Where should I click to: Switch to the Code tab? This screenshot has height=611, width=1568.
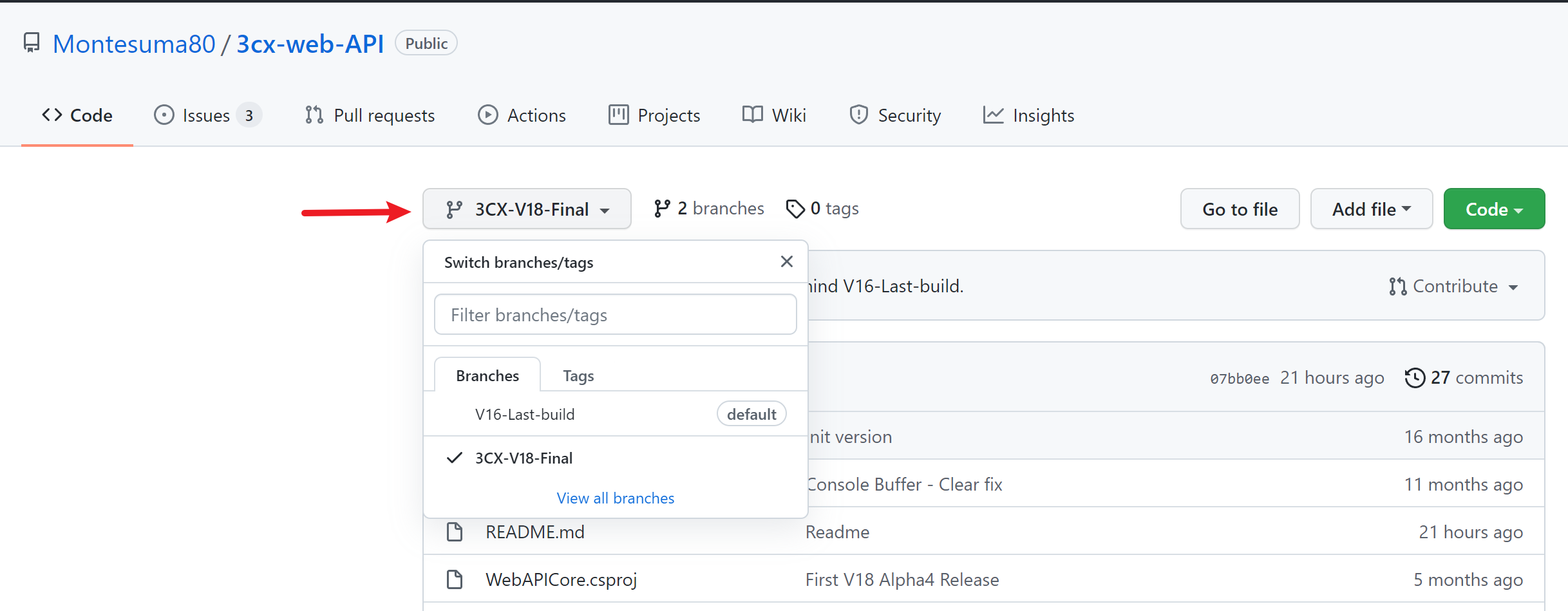[77, 115]
